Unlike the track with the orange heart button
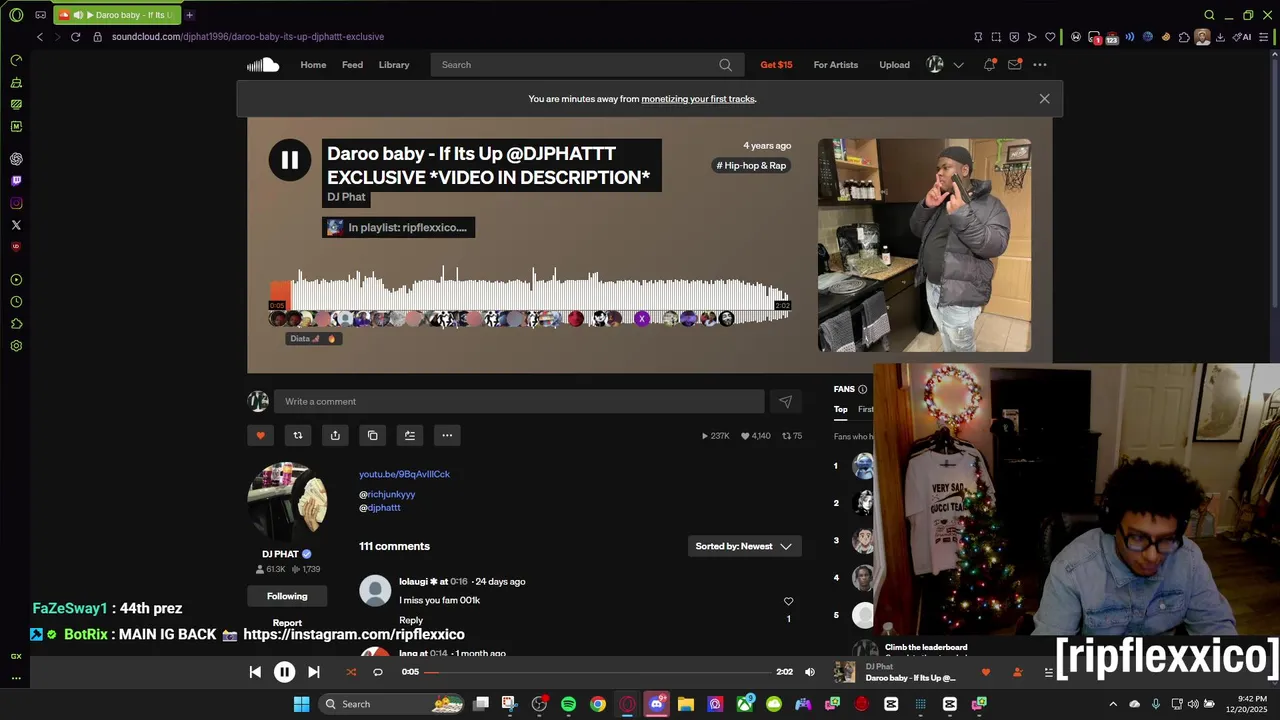Image resolution: width=1280 pixels, height=720 pixels. (260, 435)
